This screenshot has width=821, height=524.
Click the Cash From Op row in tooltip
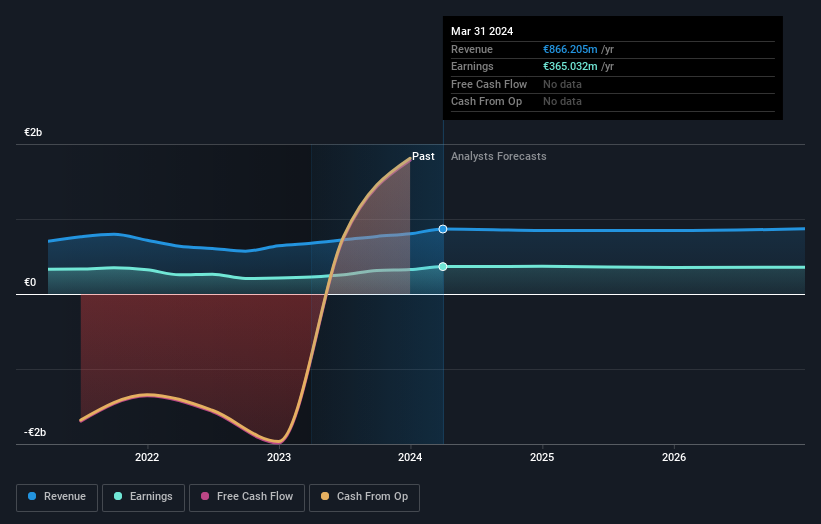(x=613, y=102)
